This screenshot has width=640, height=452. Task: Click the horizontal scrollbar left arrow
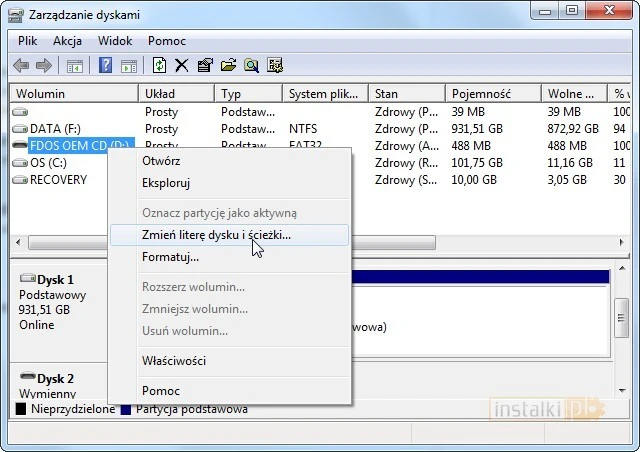pos(18,243)
